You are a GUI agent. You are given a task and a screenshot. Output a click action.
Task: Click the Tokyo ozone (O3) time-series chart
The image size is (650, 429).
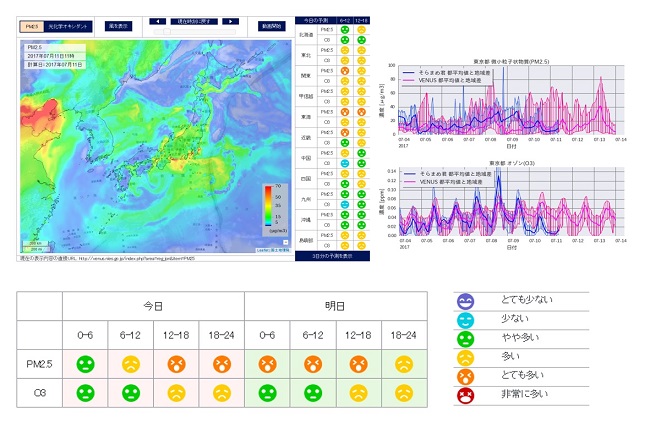point(502,205)
